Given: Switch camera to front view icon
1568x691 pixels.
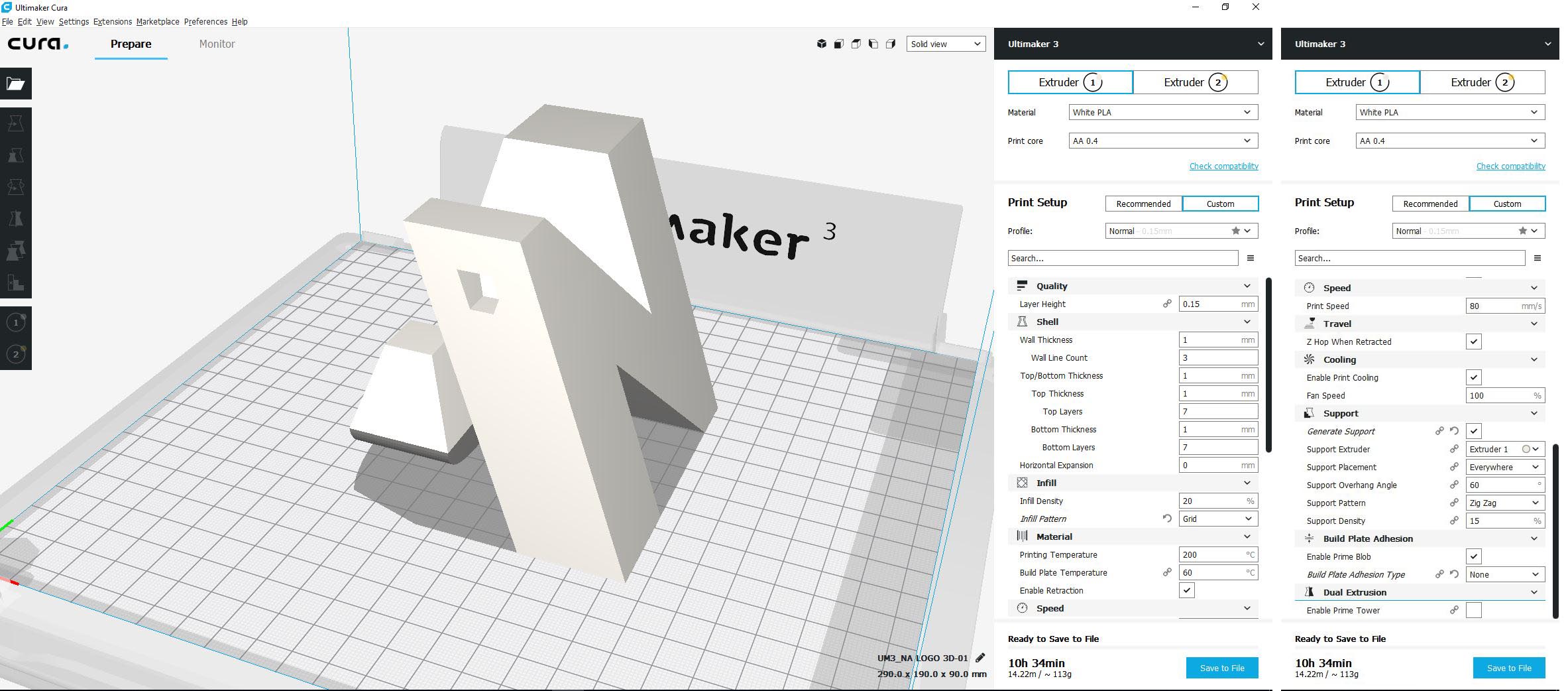Looking at the screenshot, I should coord(838,44).
